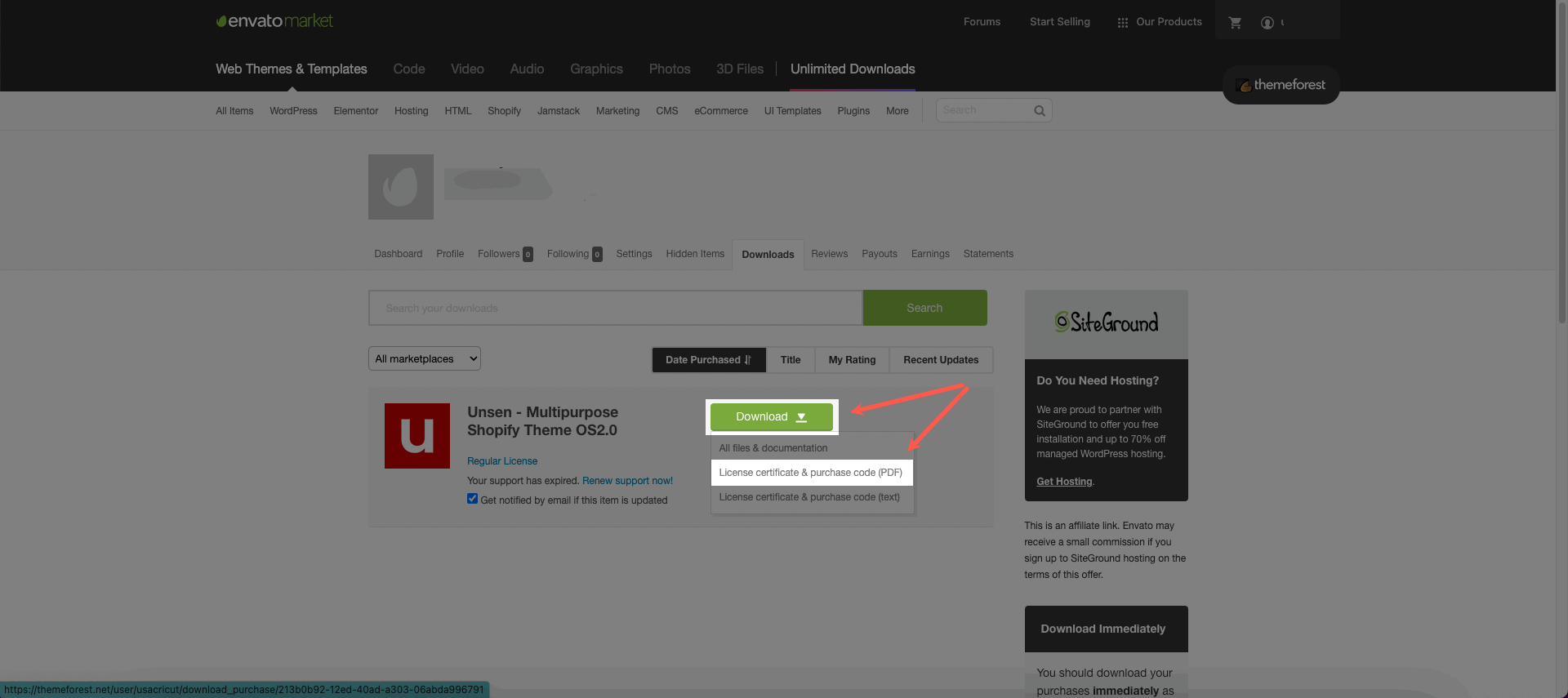Image resolution: width=1568 pixels, height=698 pixels.
Task: Open the Payouts tab
Action: coord(880,254)
